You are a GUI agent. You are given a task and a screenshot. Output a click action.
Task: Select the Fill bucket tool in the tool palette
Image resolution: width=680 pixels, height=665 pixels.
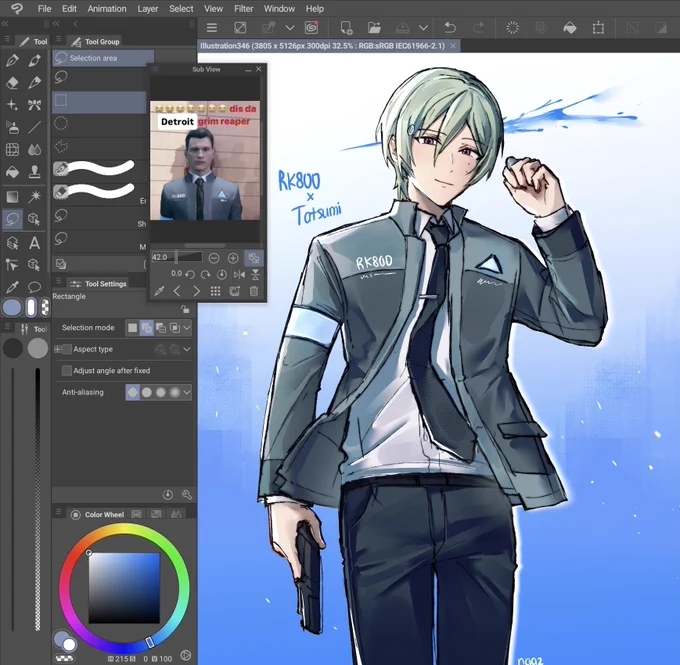[12, 172]
